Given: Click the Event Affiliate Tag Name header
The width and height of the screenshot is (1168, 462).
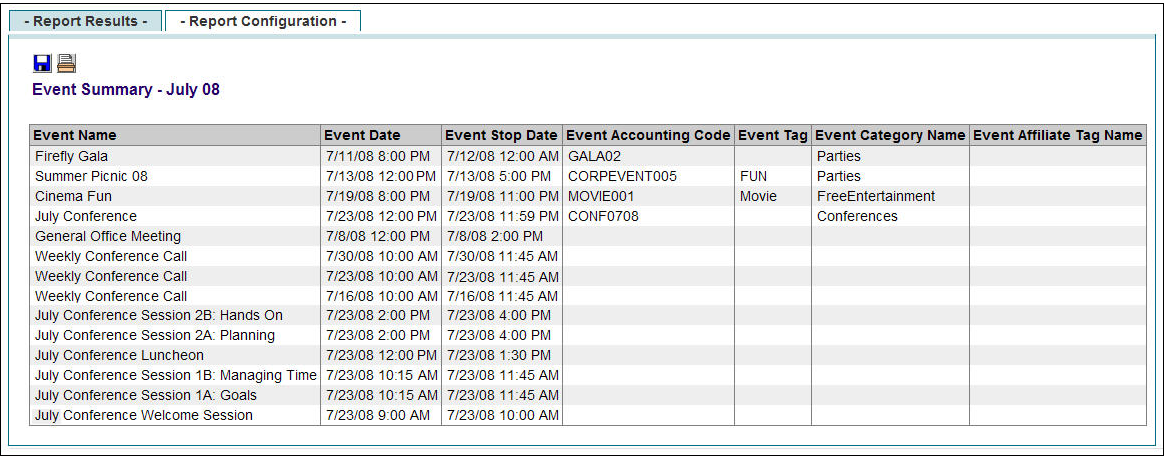Looking at the screenshot, I should [x=1058, y=135].
